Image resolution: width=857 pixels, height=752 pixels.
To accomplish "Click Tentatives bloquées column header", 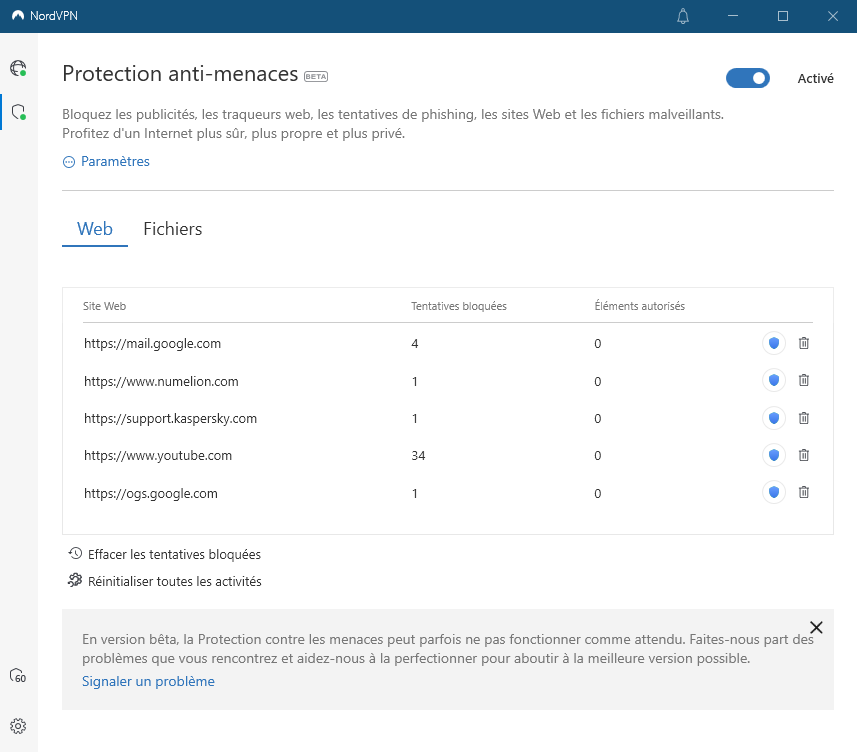I will [459, 306].
